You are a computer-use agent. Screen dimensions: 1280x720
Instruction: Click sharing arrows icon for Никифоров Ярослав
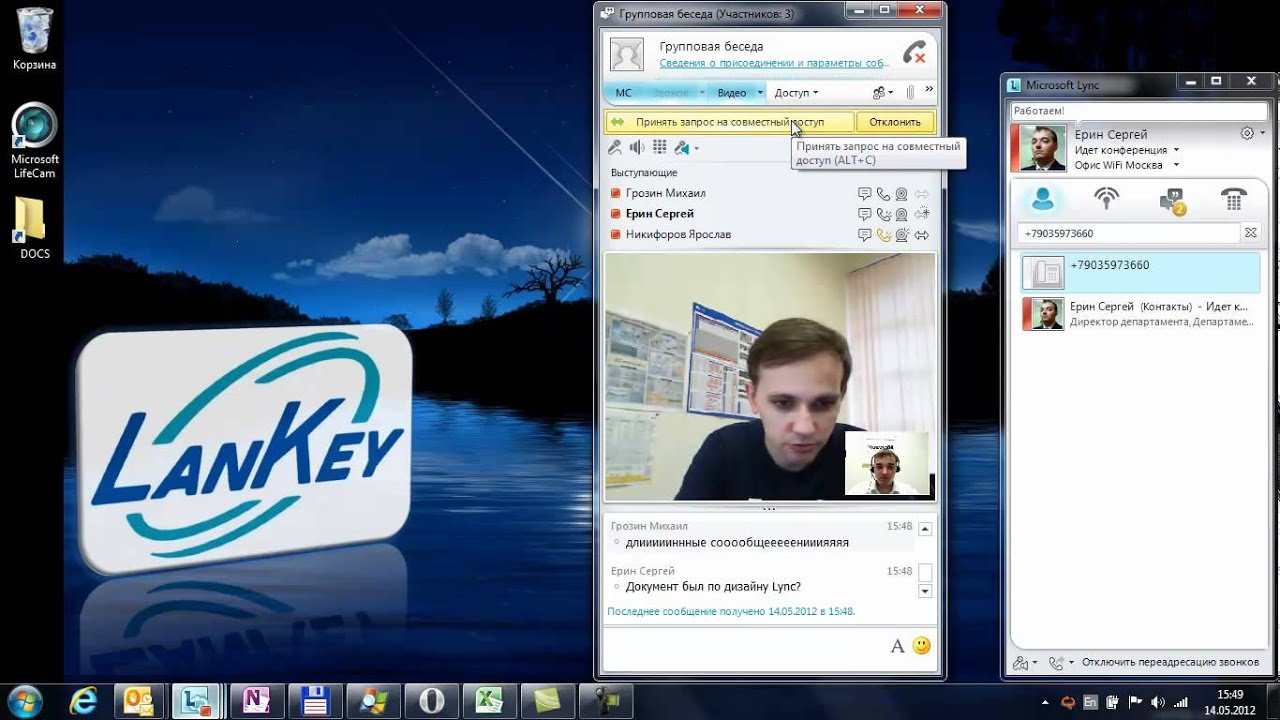pos(922,235)
